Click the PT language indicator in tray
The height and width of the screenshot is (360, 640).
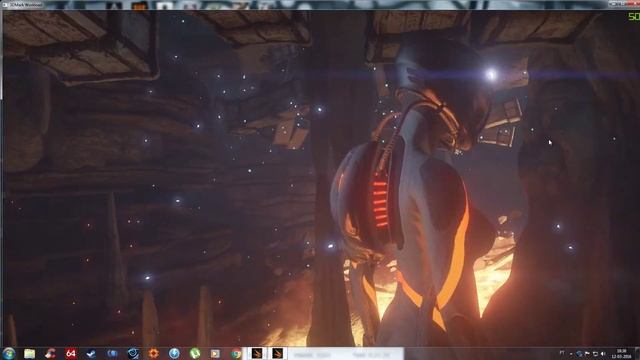tap(562, 353)
